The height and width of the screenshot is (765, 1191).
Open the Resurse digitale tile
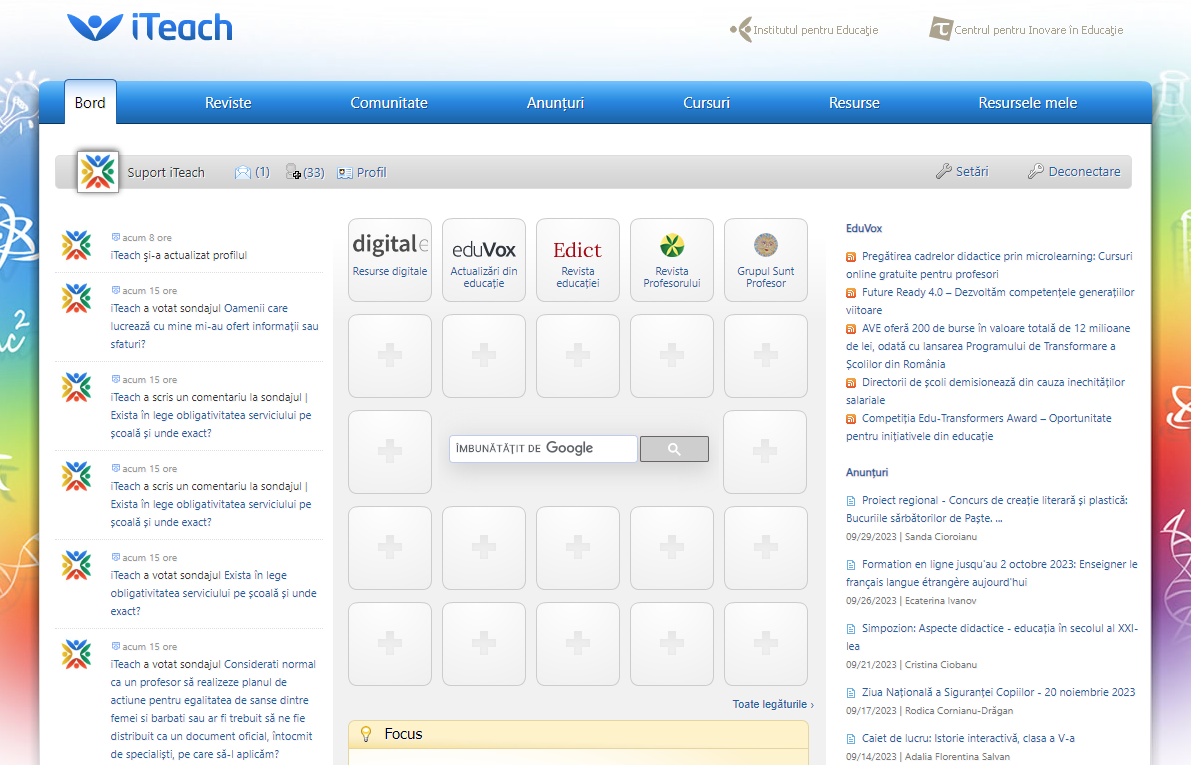(390, 260)
